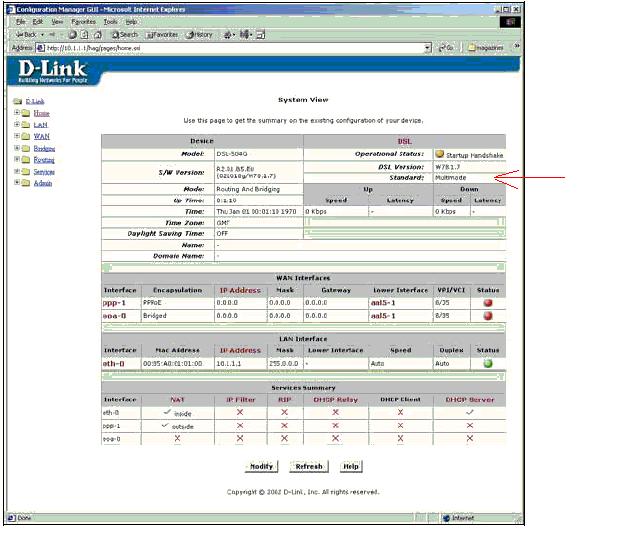Click the Home folder icon in tree
This screenshot has height=533, width=641.
pyautogui.click(x=26, y=113)
